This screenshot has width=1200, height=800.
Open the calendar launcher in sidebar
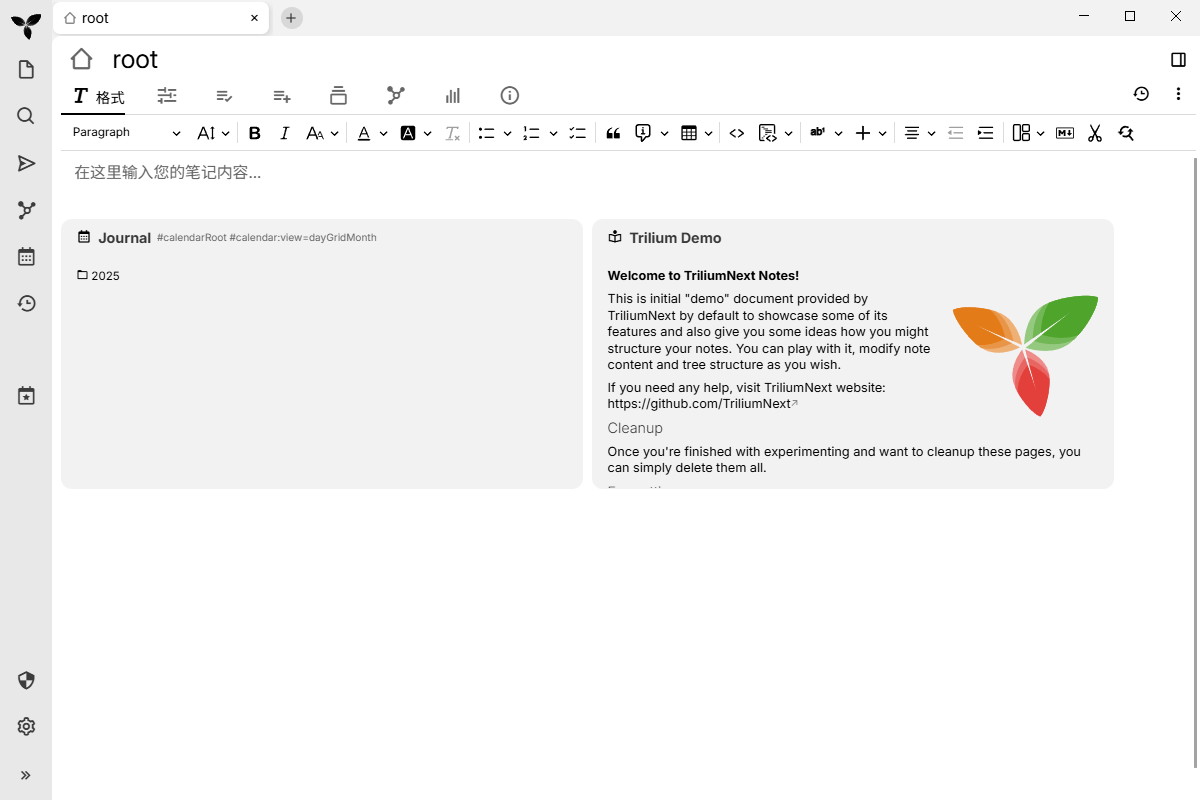[26, 257]
